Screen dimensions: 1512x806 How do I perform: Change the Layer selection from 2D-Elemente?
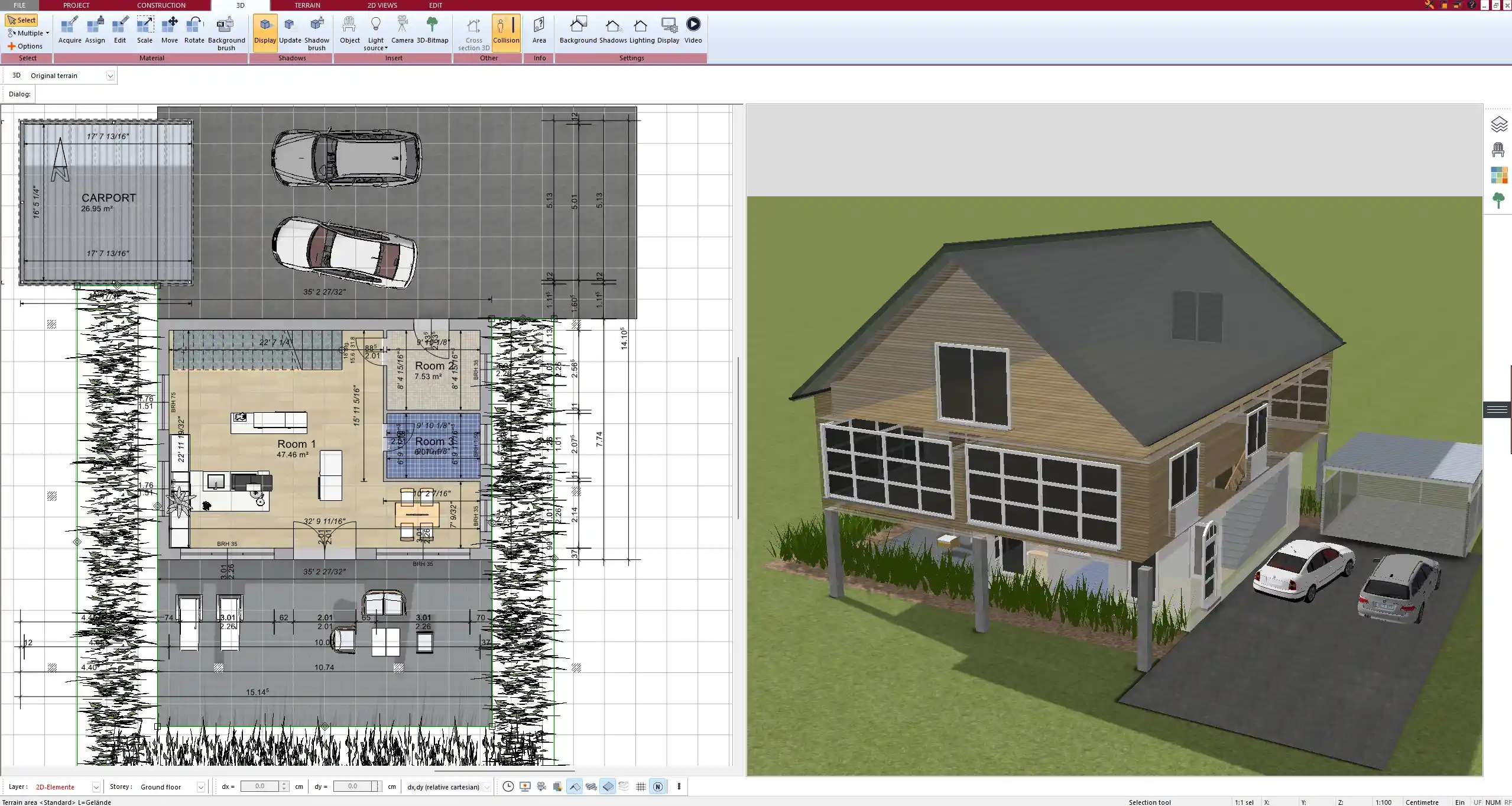tap(95, 786)
